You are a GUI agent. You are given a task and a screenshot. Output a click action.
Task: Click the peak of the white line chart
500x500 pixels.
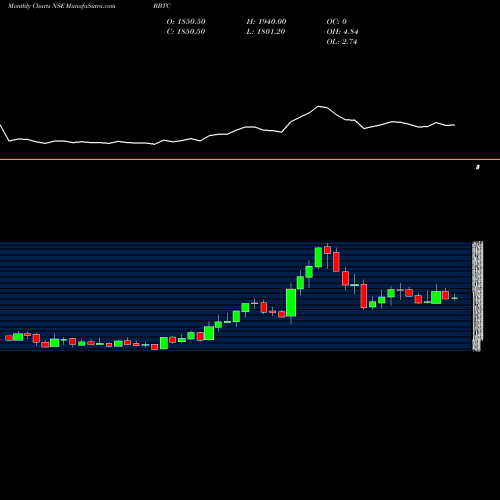click(319, 106)
